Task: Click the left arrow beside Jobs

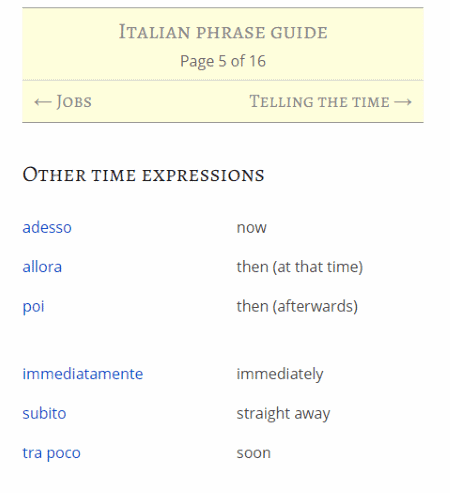Action: pos(43,102)
